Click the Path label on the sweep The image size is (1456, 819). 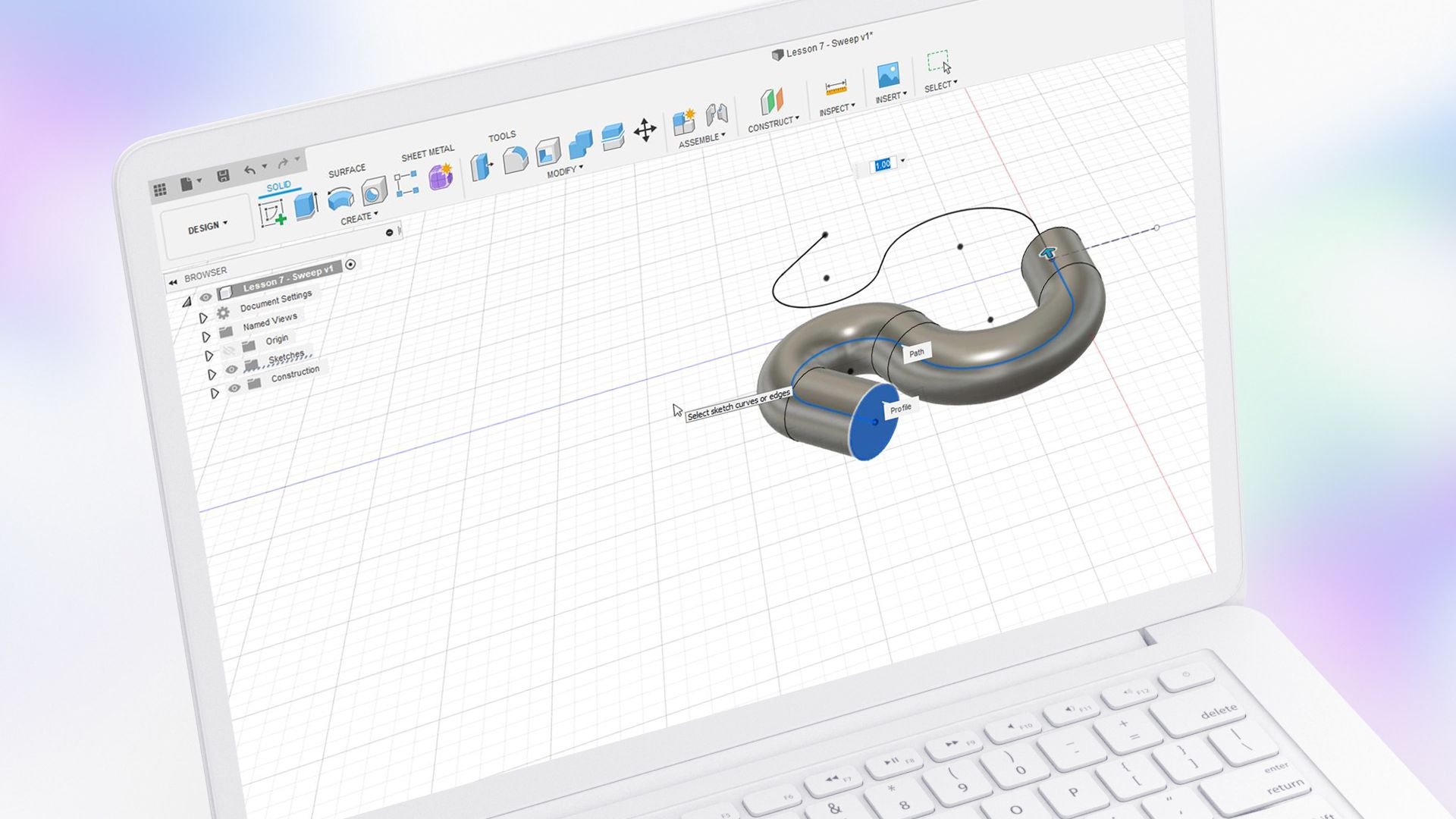tap(917, 353)
